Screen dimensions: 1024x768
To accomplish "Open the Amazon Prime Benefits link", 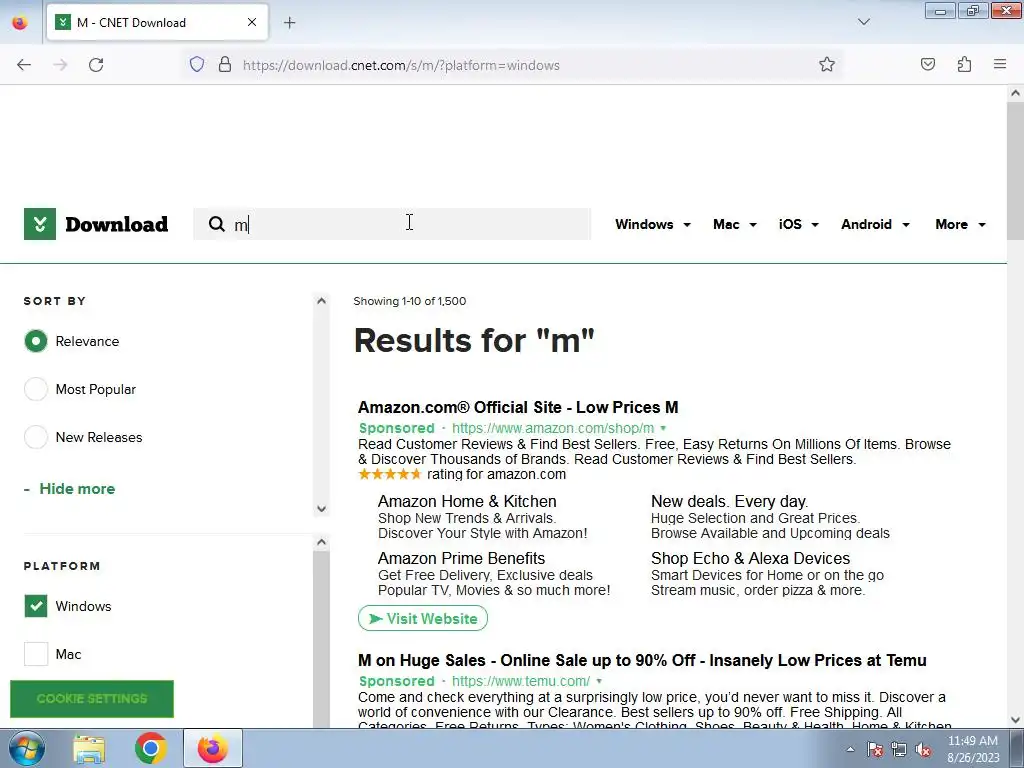I will 461,558.
